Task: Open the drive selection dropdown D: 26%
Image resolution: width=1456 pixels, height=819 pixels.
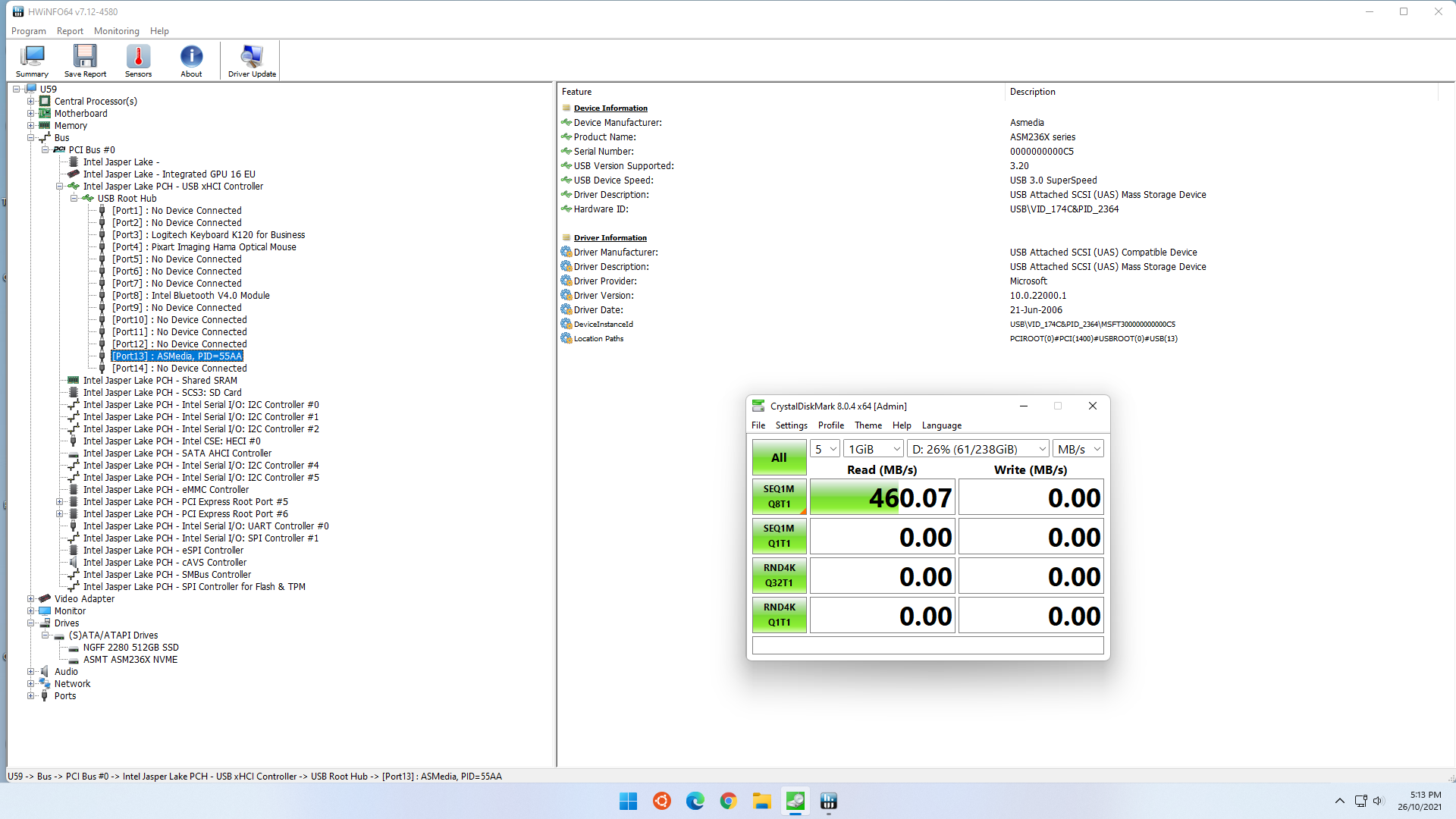Action: (x=979, y=449)
